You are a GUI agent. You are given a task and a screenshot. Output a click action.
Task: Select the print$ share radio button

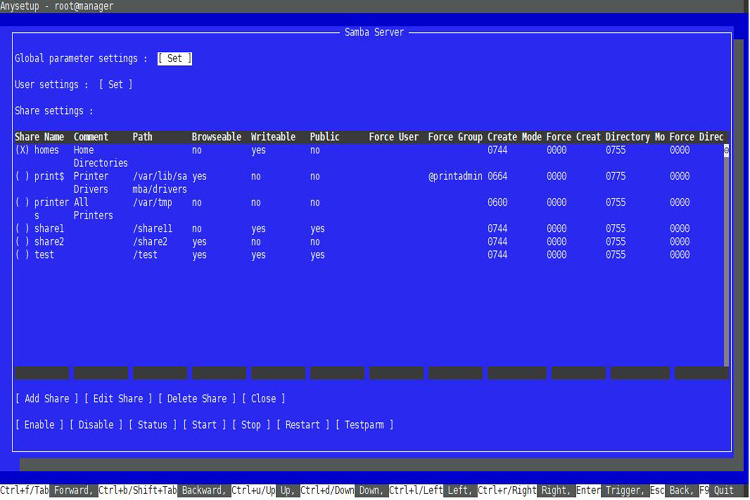pyautogui.click(x=22, y=176)
